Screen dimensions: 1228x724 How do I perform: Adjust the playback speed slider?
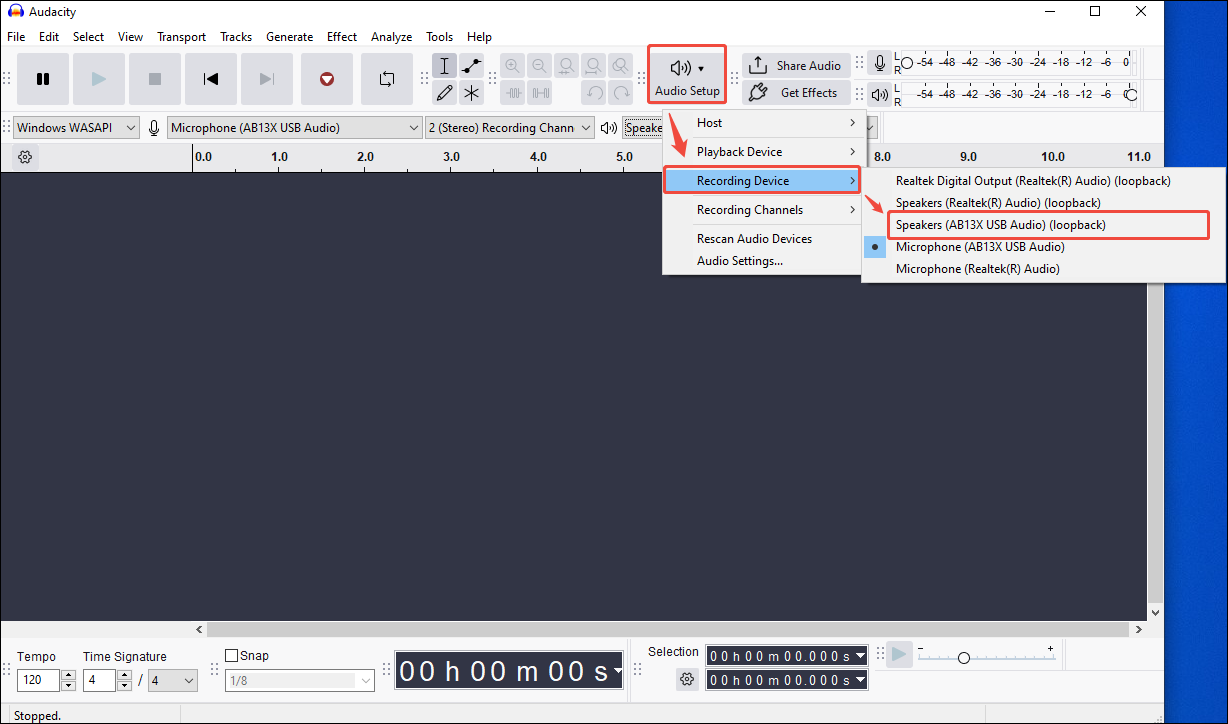pyautogui.click(x=963, y=658)
